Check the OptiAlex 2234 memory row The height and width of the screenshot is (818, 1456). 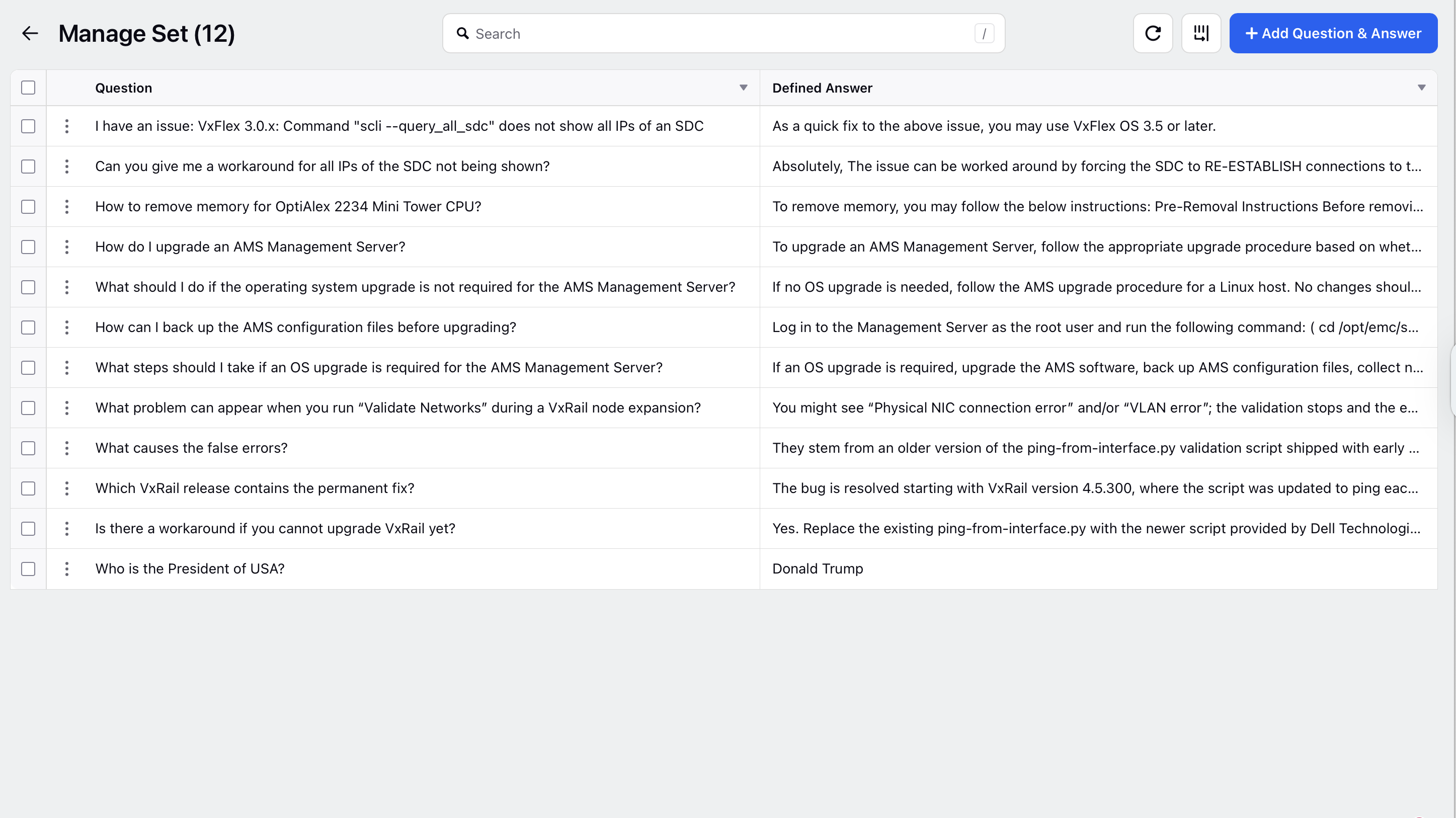(x=28, y=206)
